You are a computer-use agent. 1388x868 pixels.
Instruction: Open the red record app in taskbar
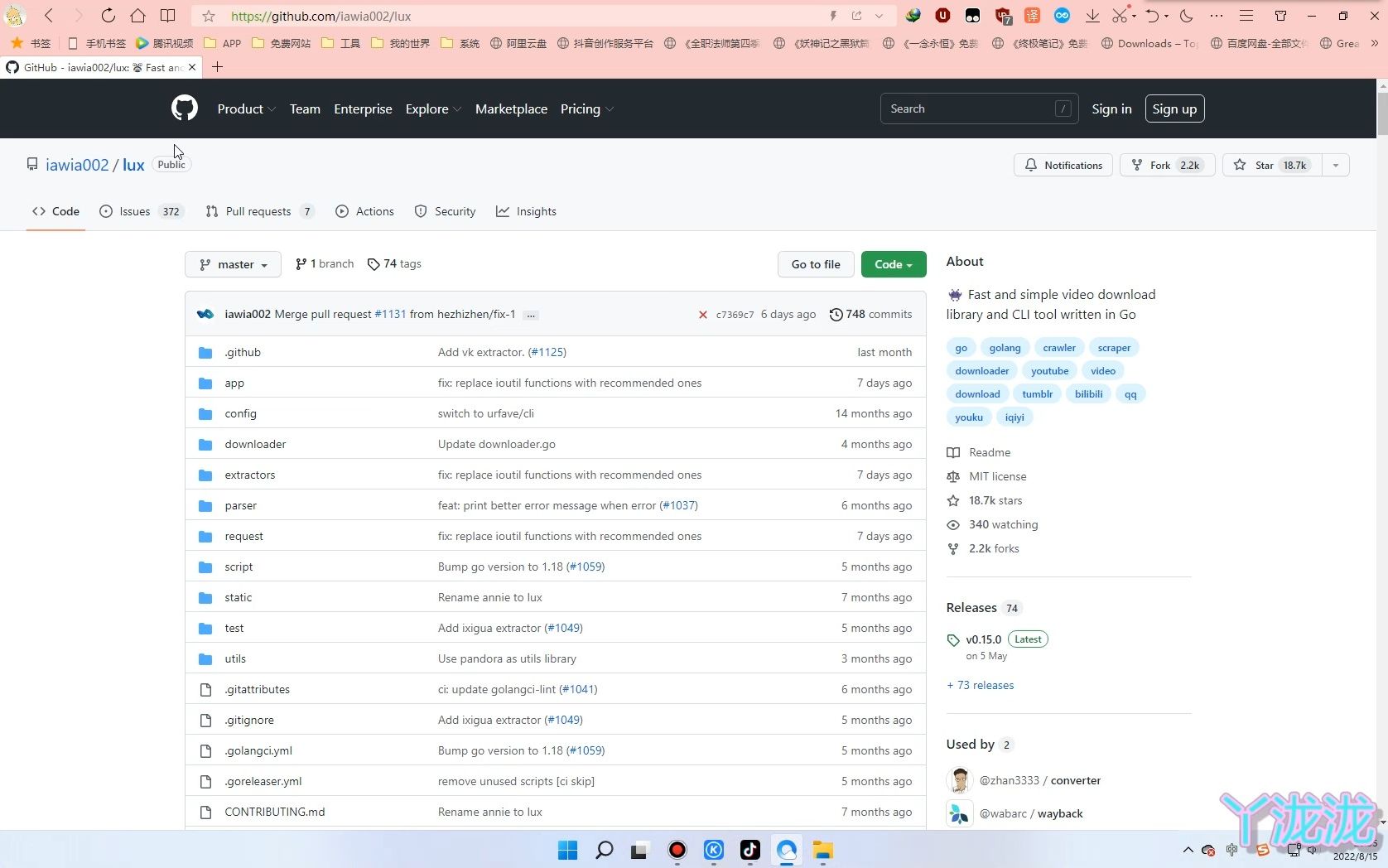[x=677, y=850]
